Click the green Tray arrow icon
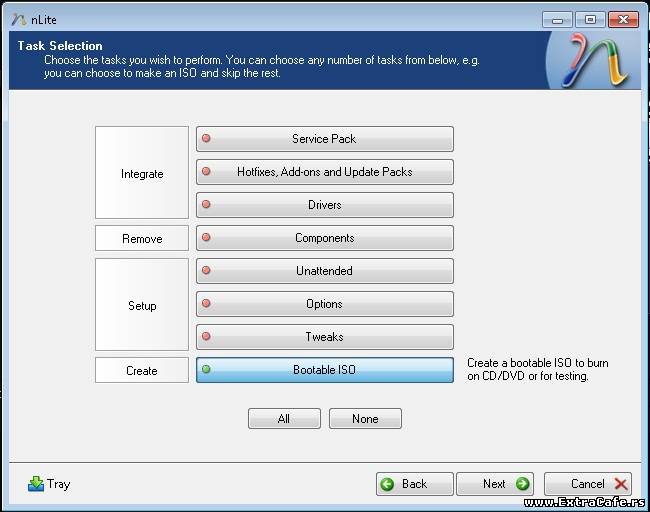The height and width of the screenshot is (512, 650). point(36,484)
